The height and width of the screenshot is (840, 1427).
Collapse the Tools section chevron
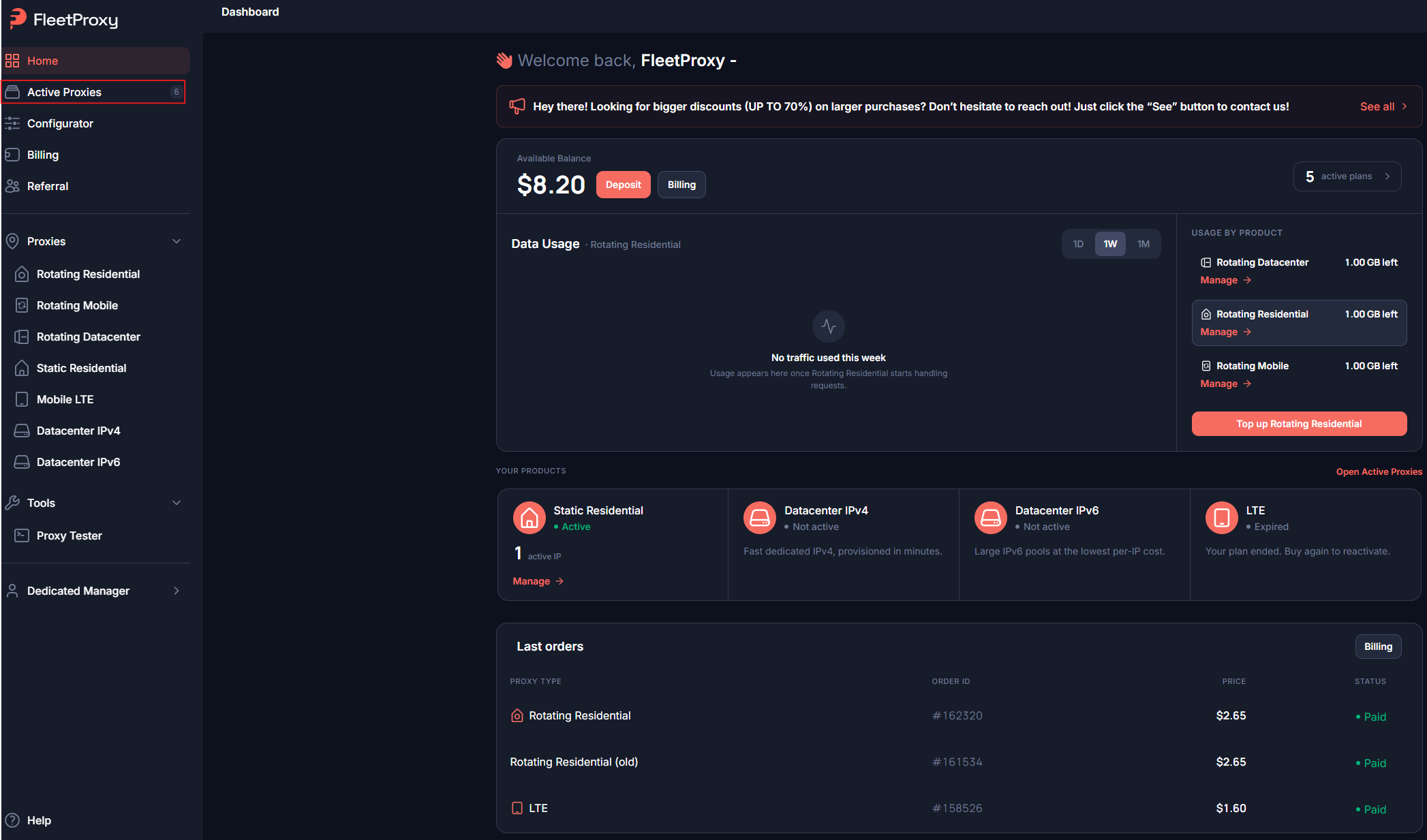(177, 503)
